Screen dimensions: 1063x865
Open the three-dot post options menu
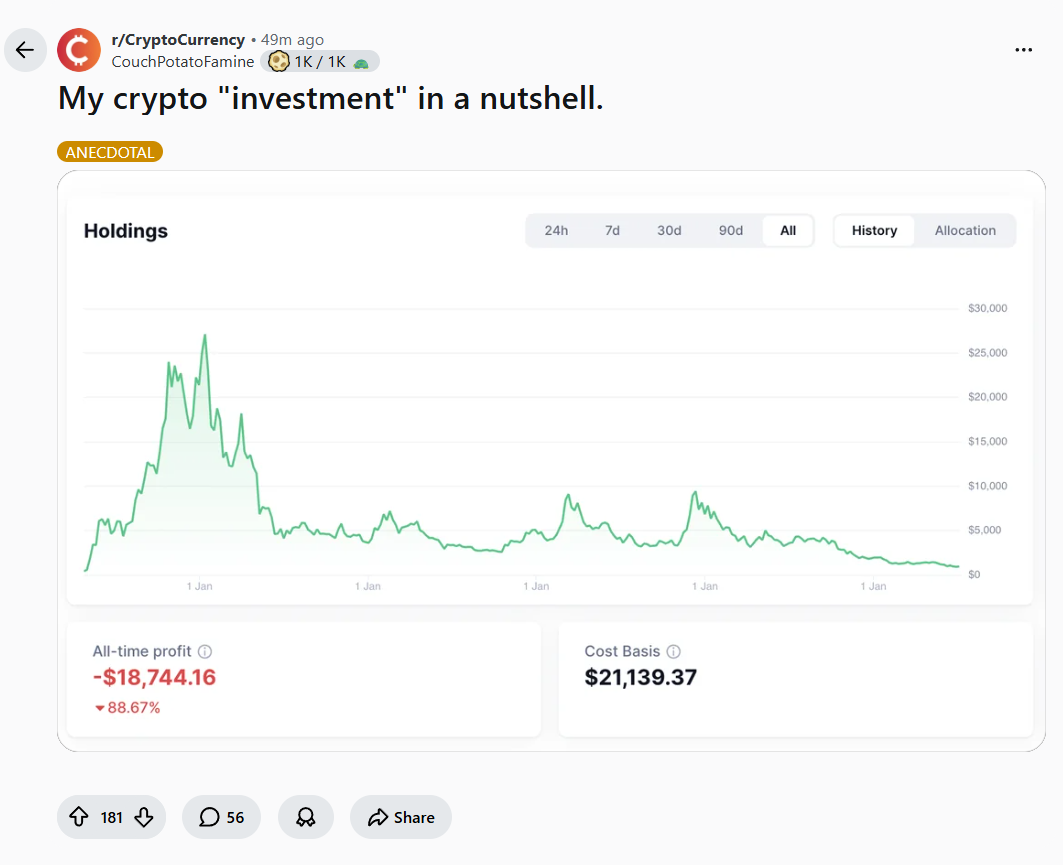coord(1024,49)
